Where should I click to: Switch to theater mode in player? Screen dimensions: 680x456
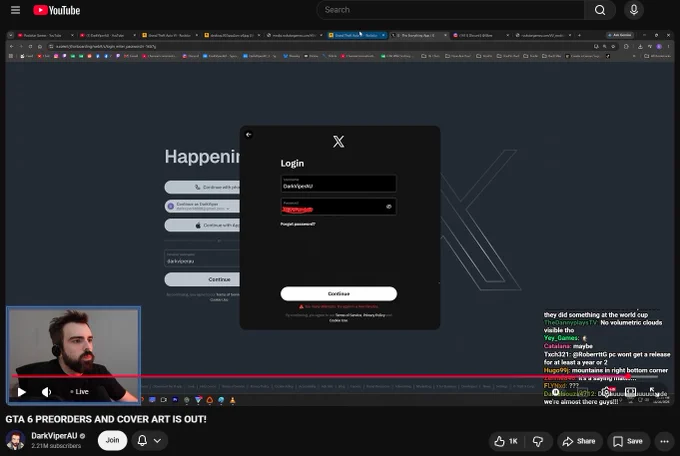click(631, 392)
